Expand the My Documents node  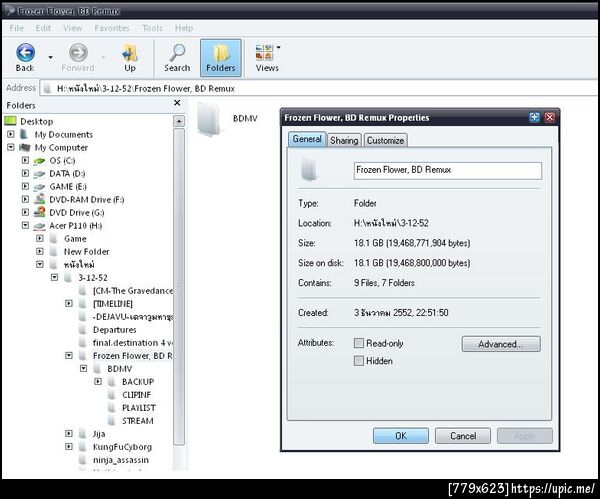pyautogui.click(x=11, y=134)
